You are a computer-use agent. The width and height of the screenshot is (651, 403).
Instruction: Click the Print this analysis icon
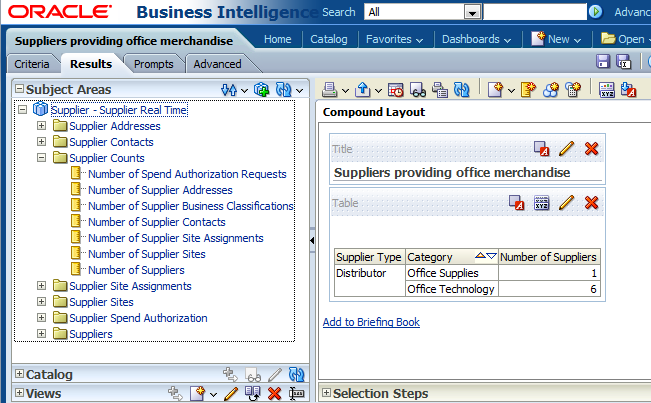[330, 89]
